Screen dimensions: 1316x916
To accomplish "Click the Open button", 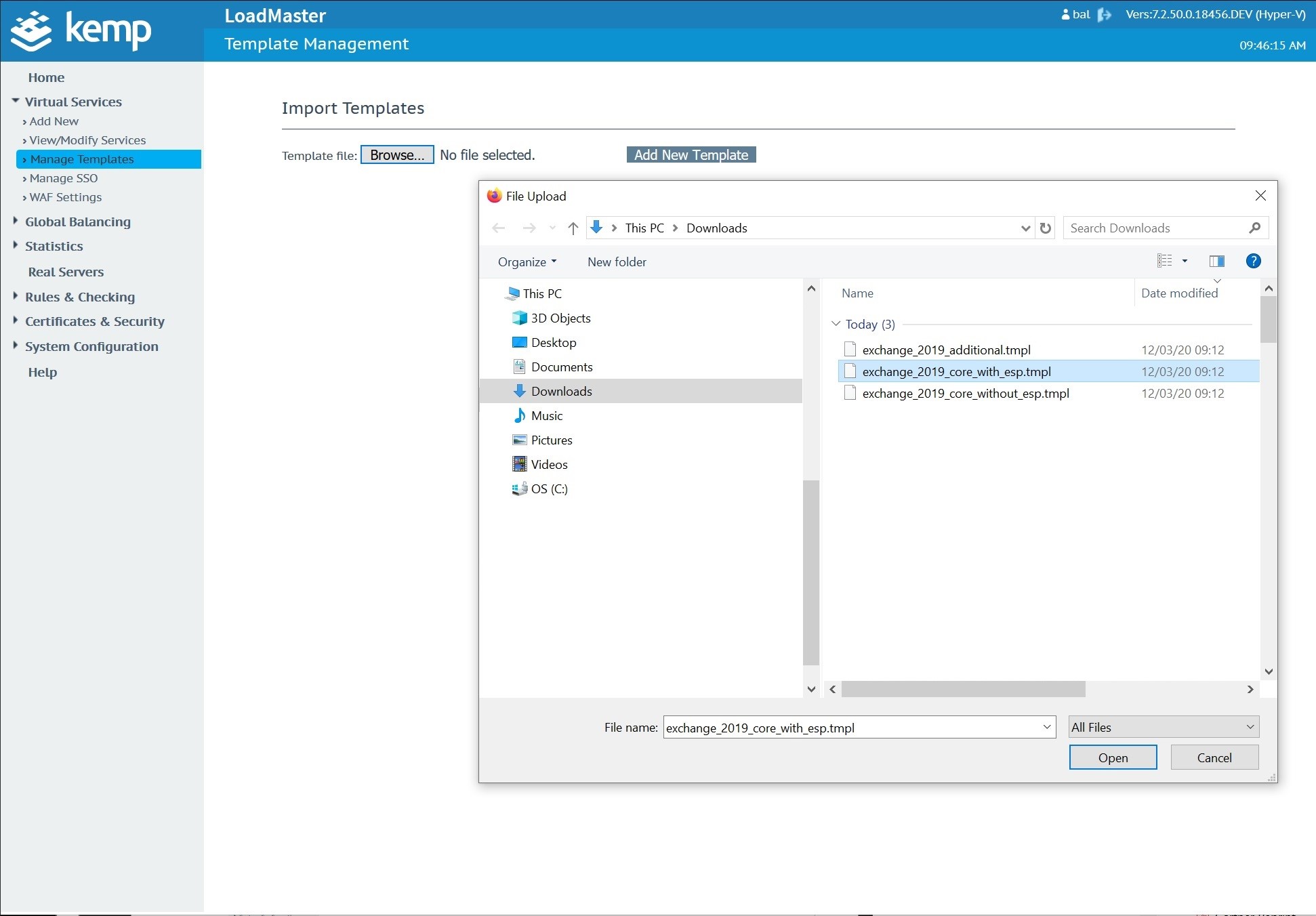I will pos(1113,757).
